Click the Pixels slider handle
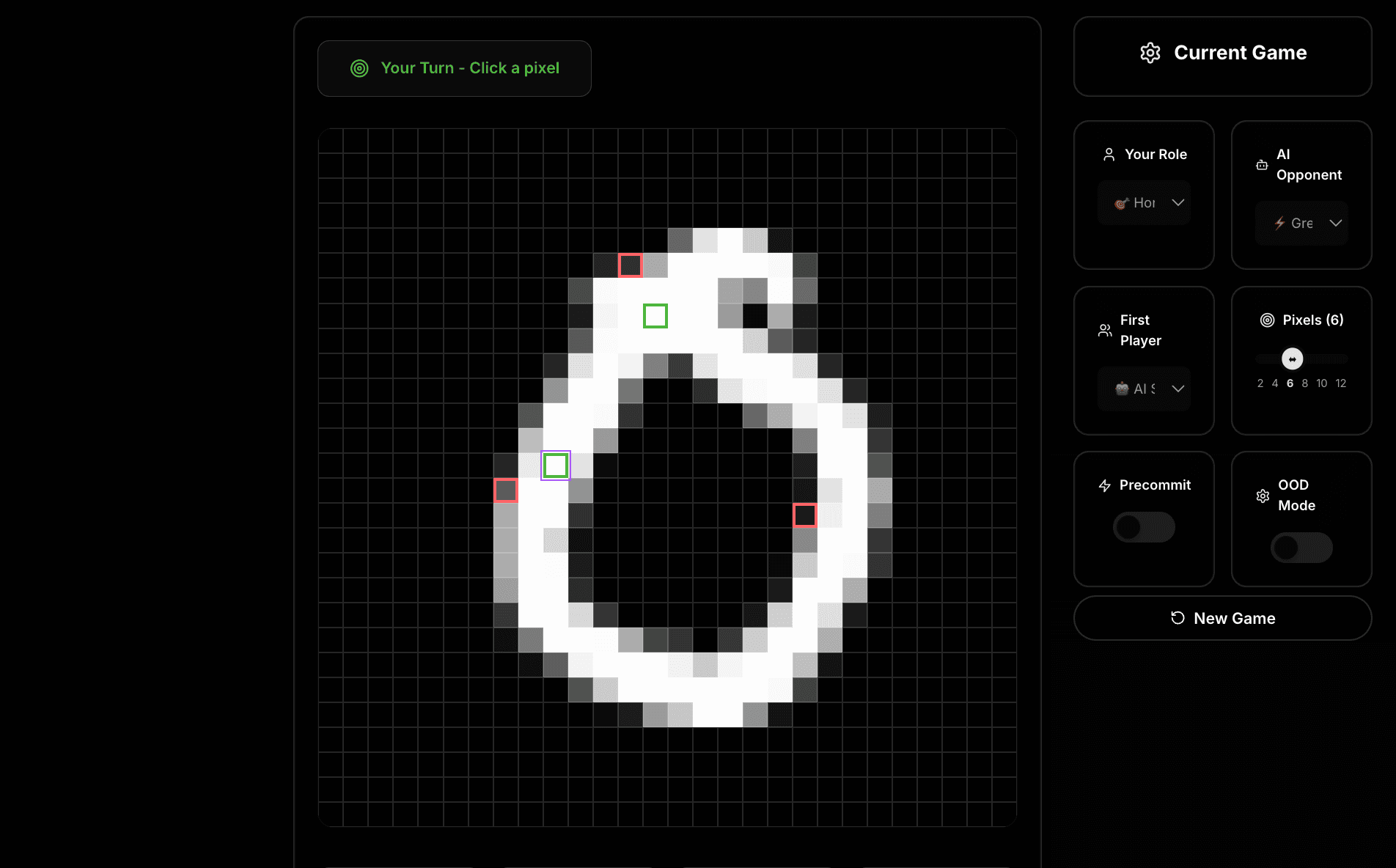 click(x=1292, y=358)
